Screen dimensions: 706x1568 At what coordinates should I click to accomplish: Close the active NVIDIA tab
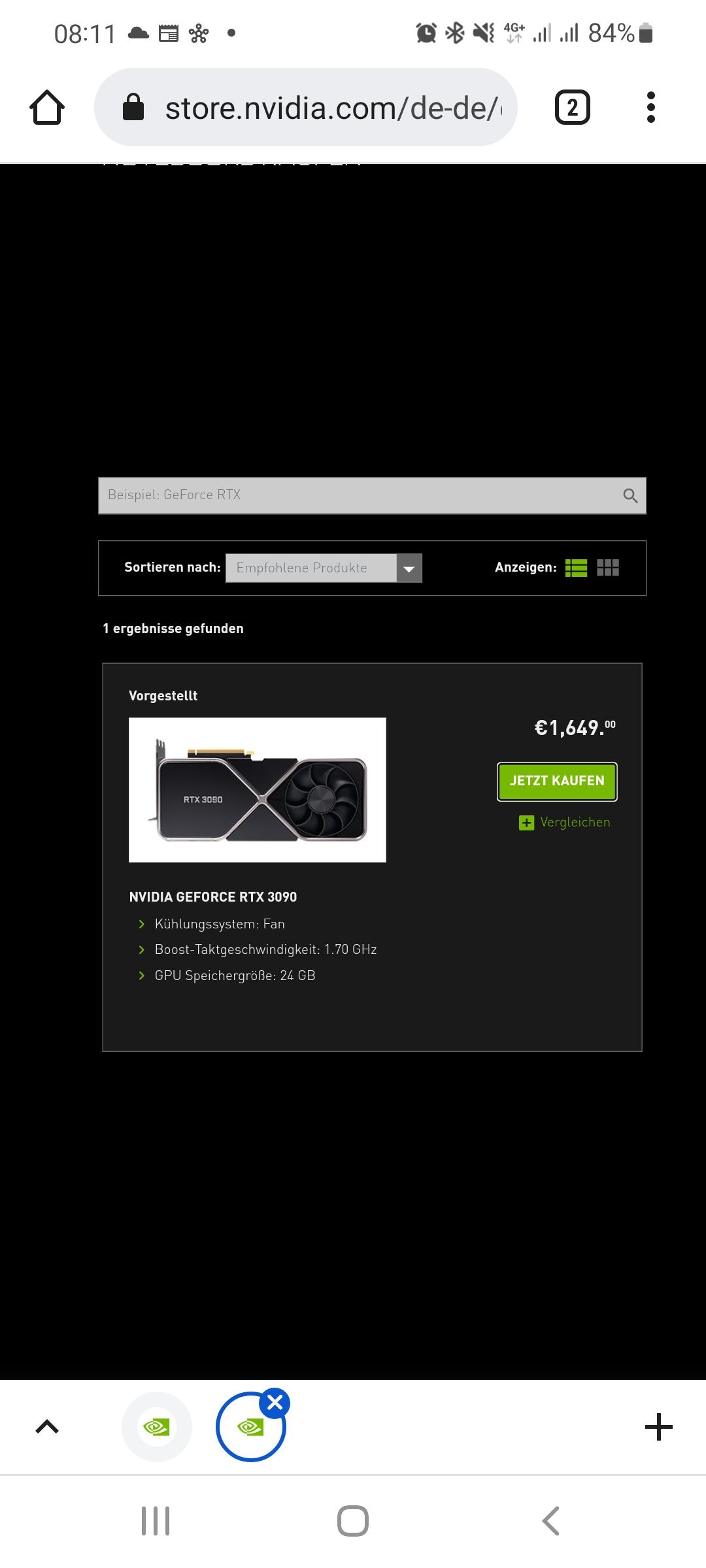pos(275,1403)
